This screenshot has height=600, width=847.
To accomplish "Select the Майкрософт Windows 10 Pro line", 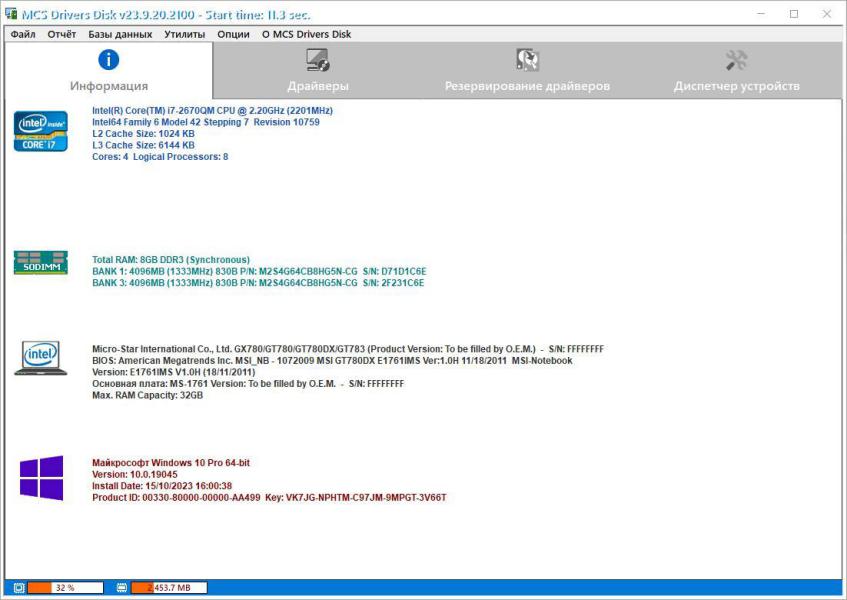I will pyautogui.click(x=171, y=463).
